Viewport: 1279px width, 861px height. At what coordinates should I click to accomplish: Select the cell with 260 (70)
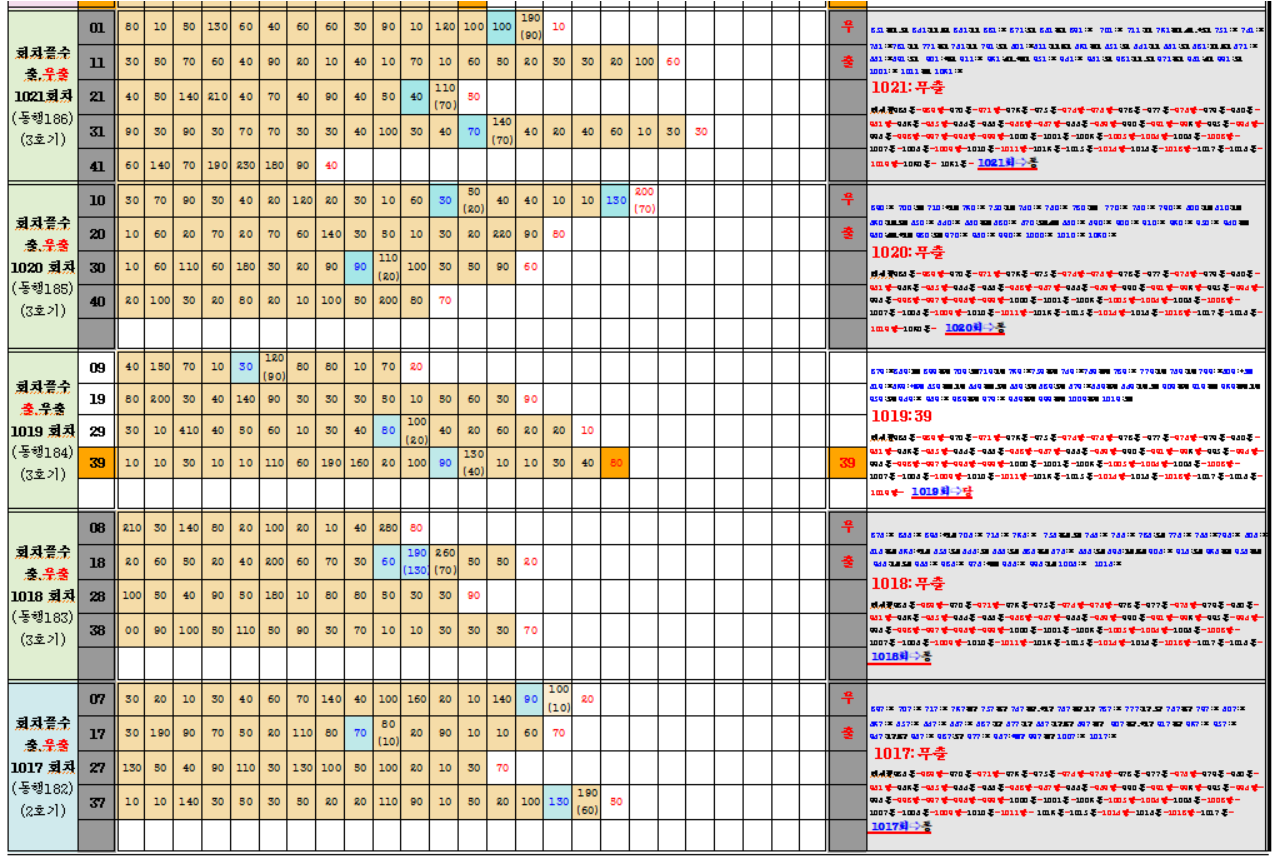(x=445, y=561)
